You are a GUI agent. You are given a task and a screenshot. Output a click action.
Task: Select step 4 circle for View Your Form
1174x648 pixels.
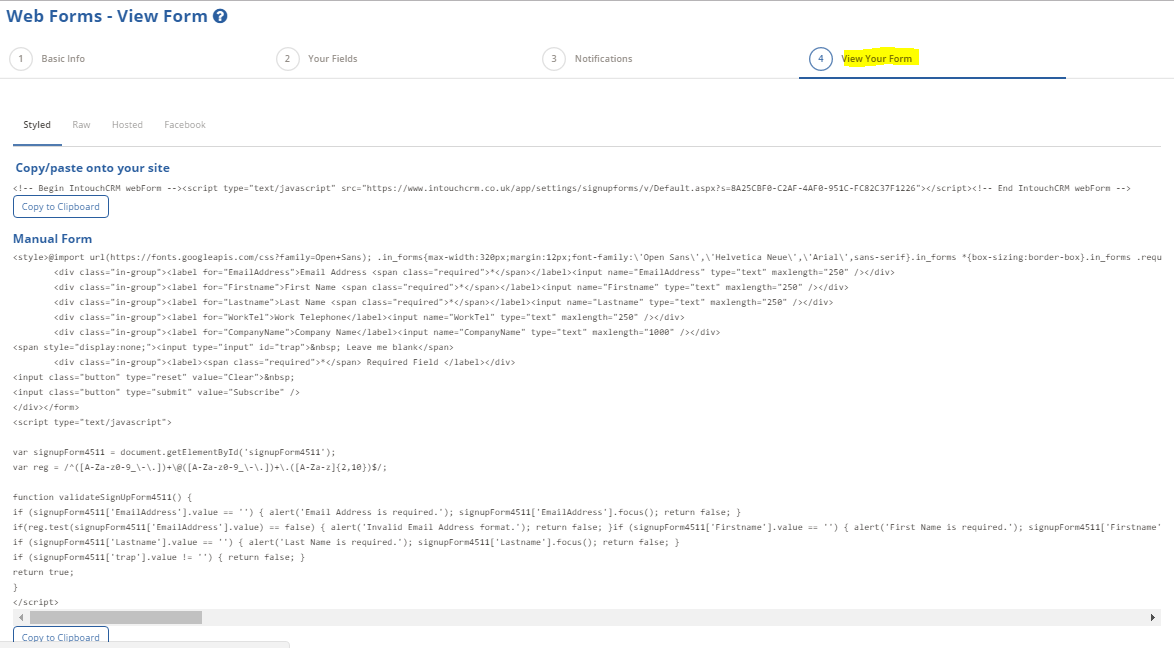click(x=821, y=58)
